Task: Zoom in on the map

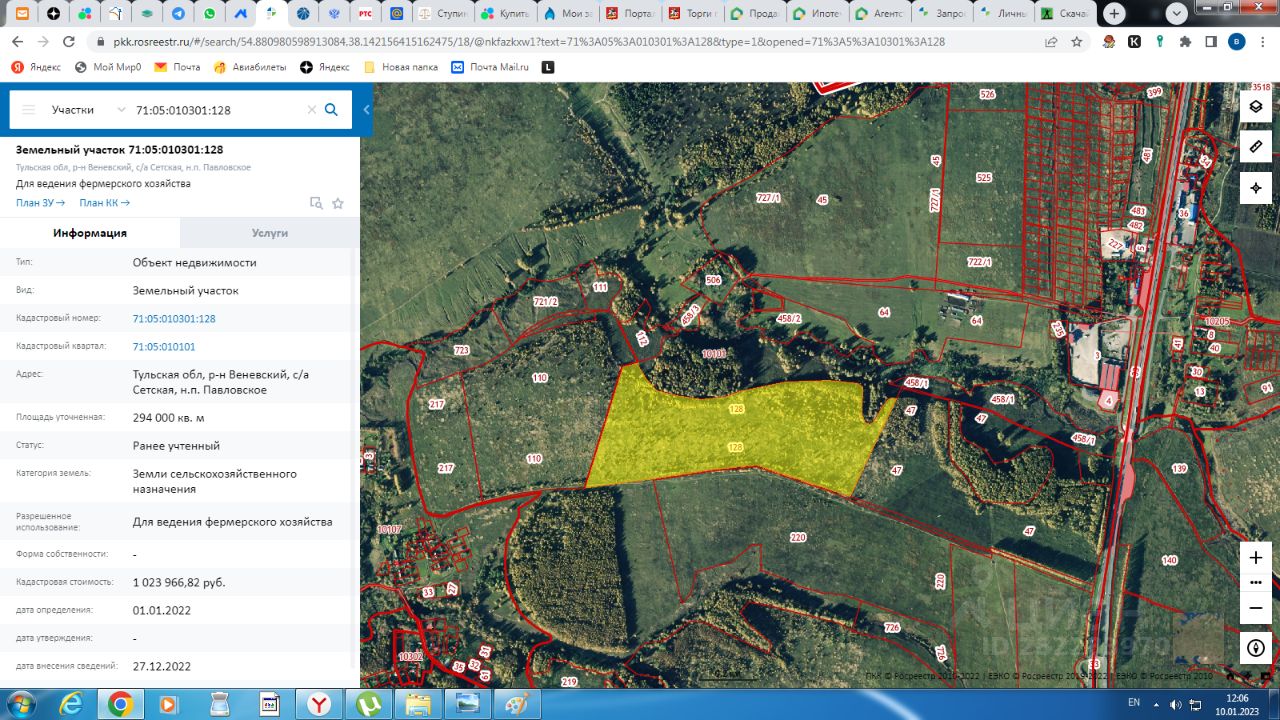Action: coord(1256,558)
